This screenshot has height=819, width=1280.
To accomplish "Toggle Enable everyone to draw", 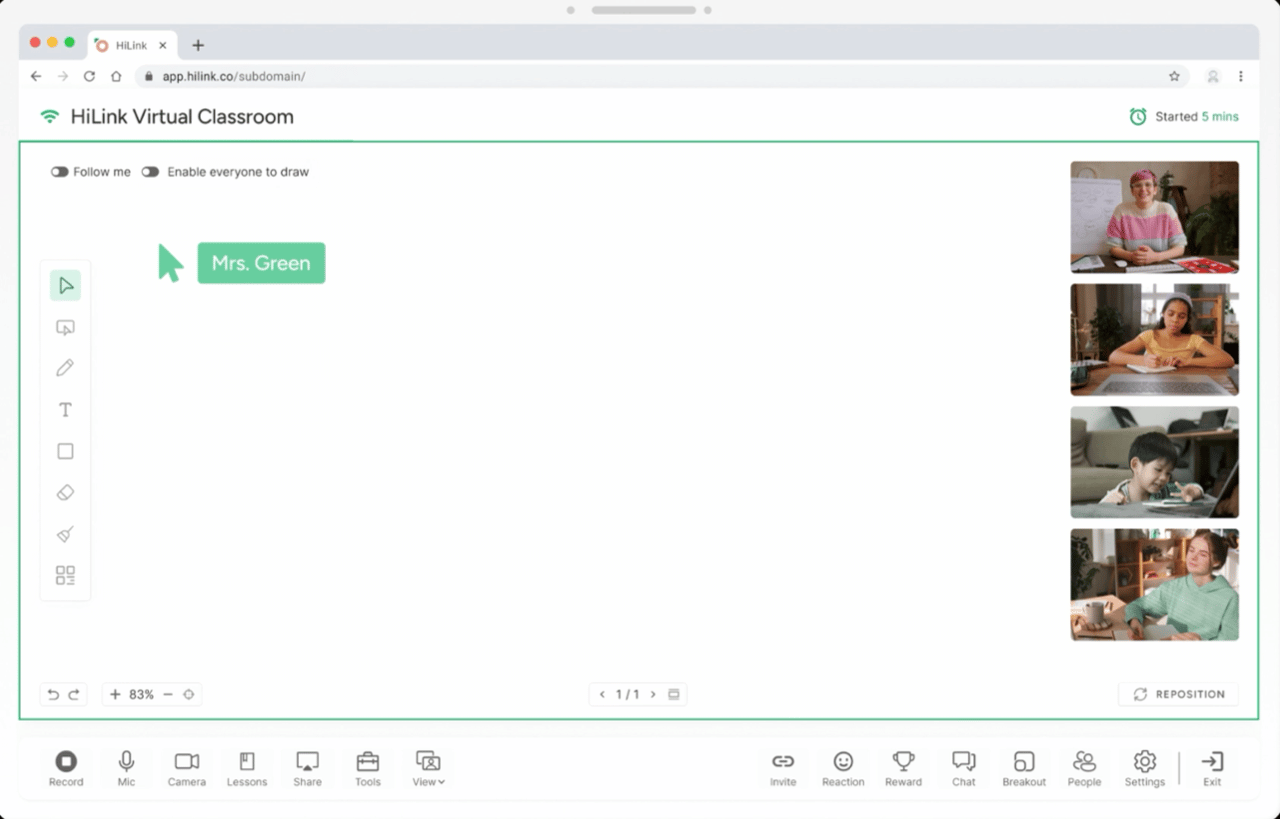I will pyautogui.click(x=150, y=172).
